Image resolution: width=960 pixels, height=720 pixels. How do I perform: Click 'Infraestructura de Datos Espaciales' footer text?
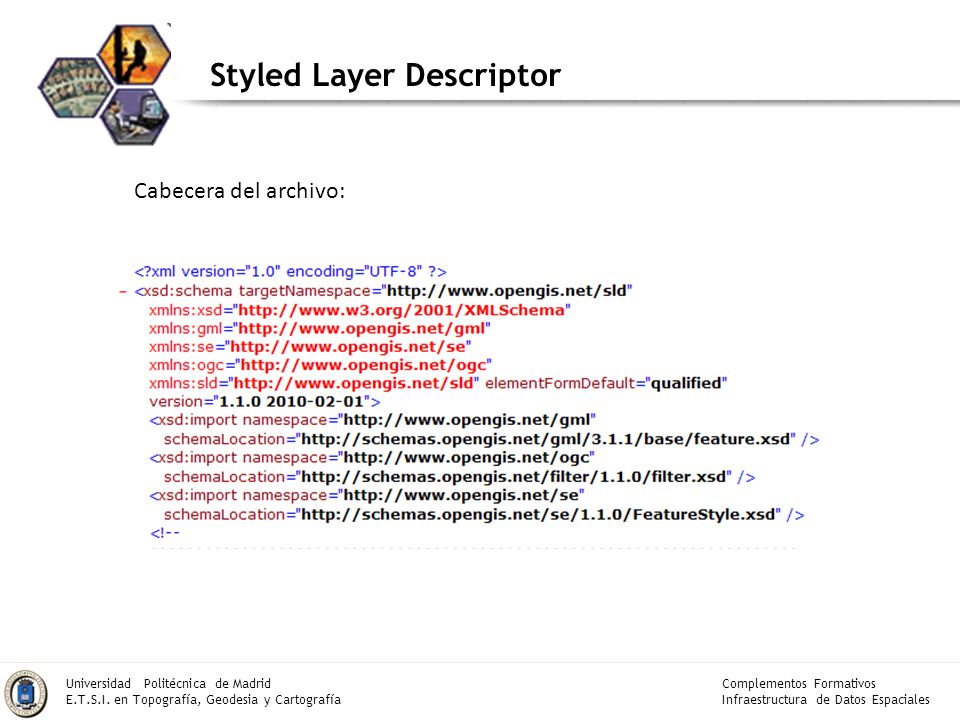point(825,700)
